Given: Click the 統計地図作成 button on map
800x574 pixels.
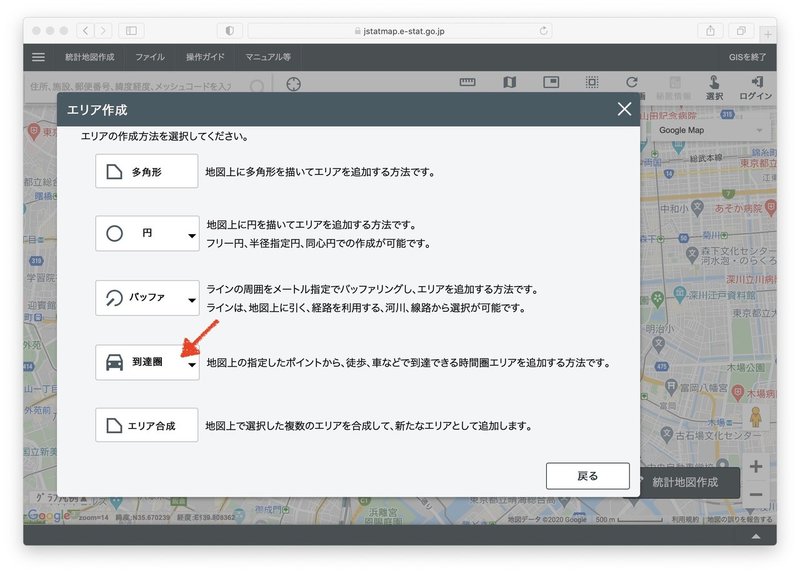Looking at the screenshot, I should pyautogui.click(x=685, y=482).
